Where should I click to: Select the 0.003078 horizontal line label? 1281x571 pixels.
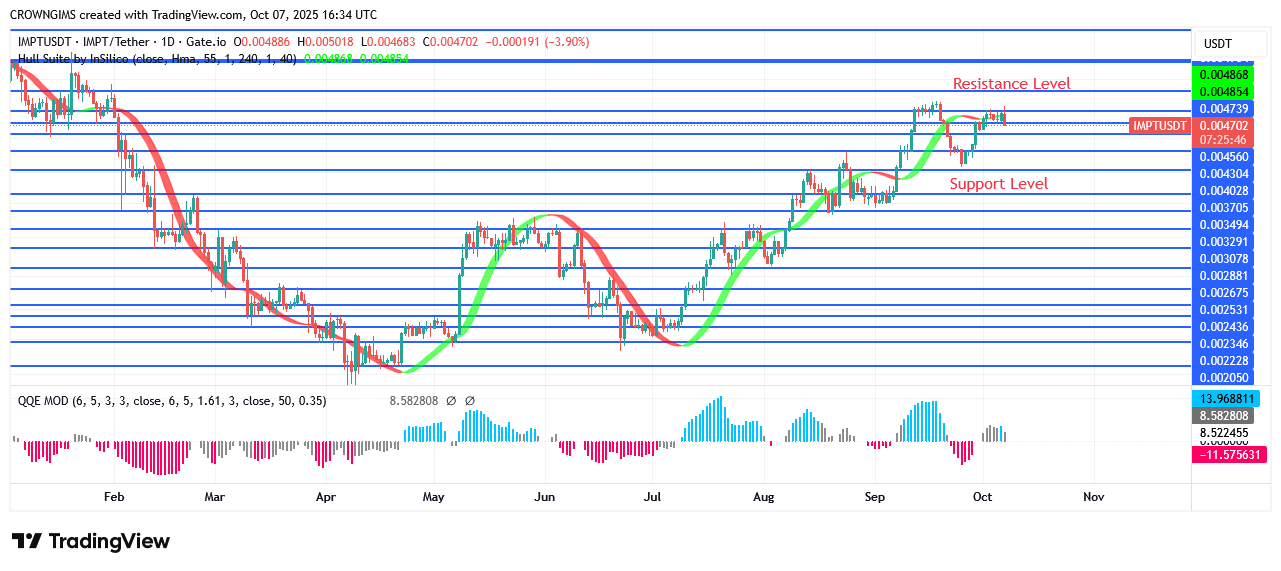tap(1224, 258)
